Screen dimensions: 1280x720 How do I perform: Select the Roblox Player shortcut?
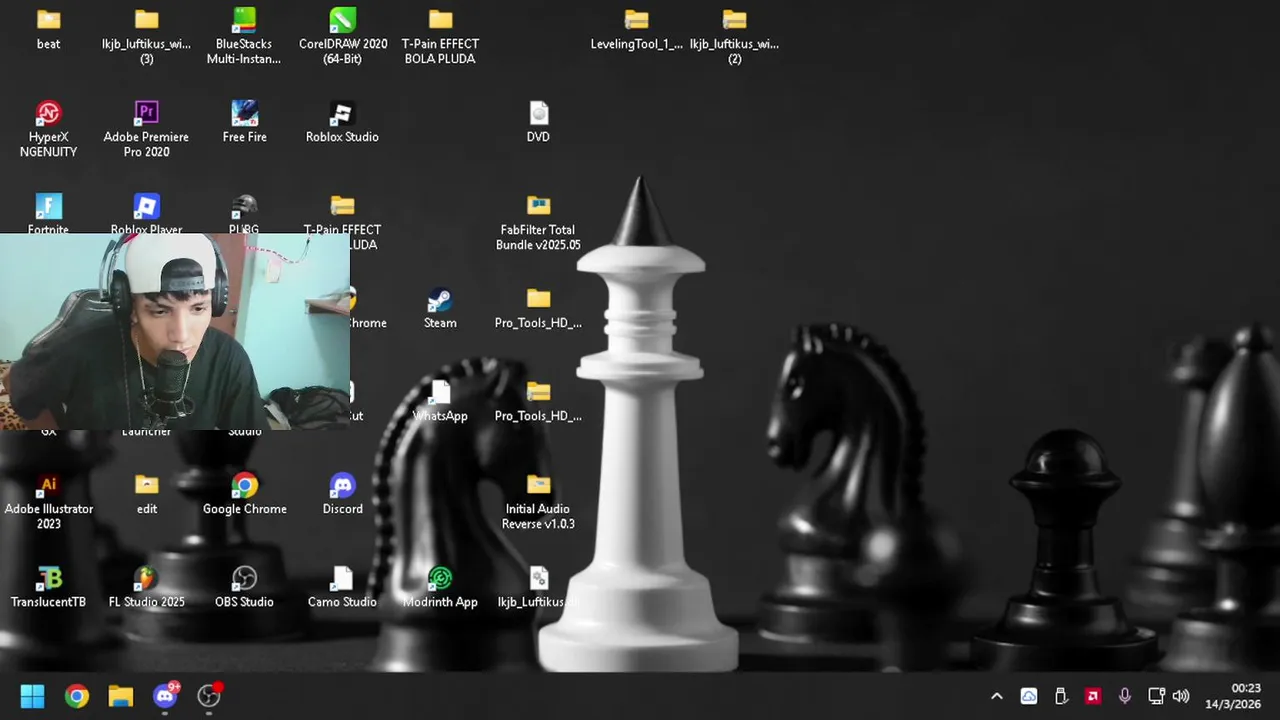tap(146, 214)
